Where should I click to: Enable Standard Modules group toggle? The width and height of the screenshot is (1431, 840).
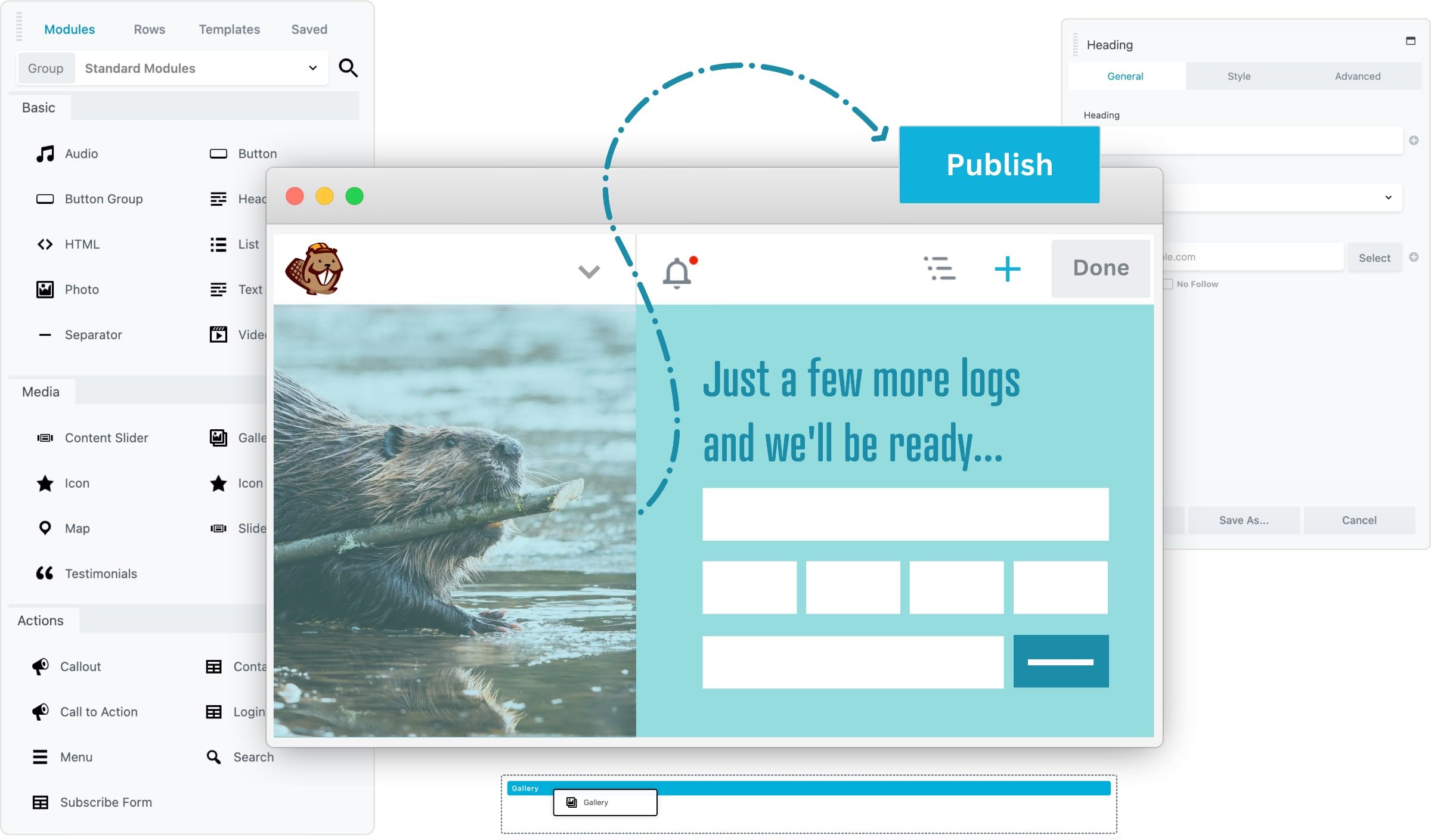pyautogui.click(x=44, y=67)
